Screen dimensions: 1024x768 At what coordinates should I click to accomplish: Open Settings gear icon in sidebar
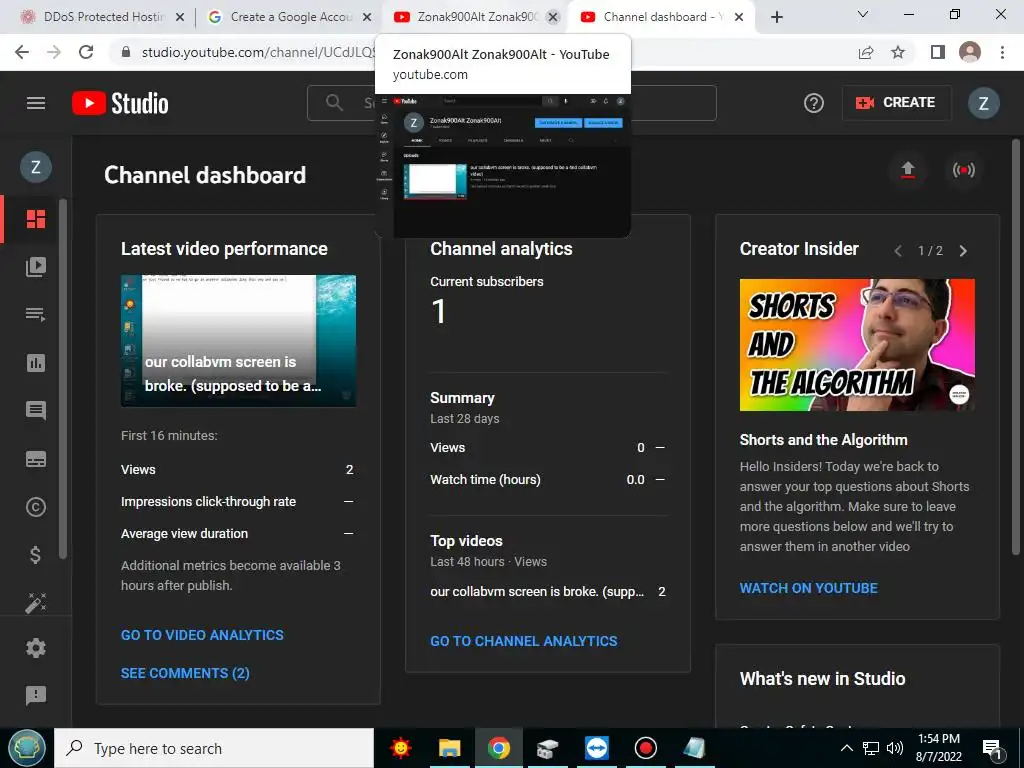pos(36,648)
